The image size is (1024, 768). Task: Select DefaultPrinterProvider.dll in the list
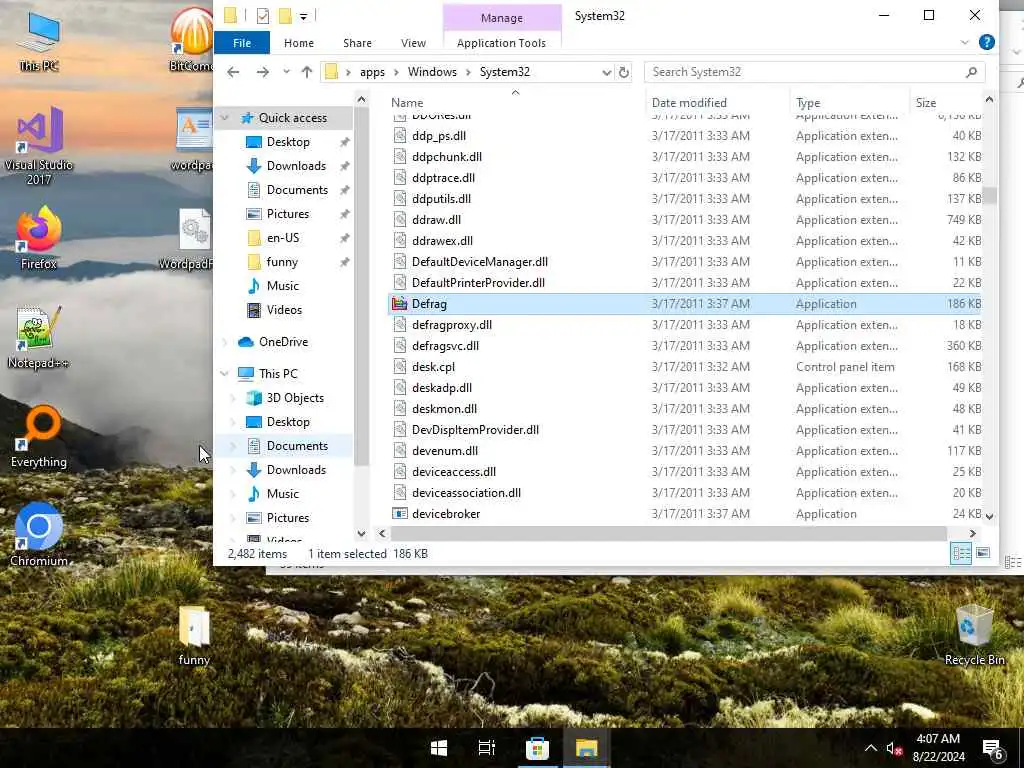686,283
